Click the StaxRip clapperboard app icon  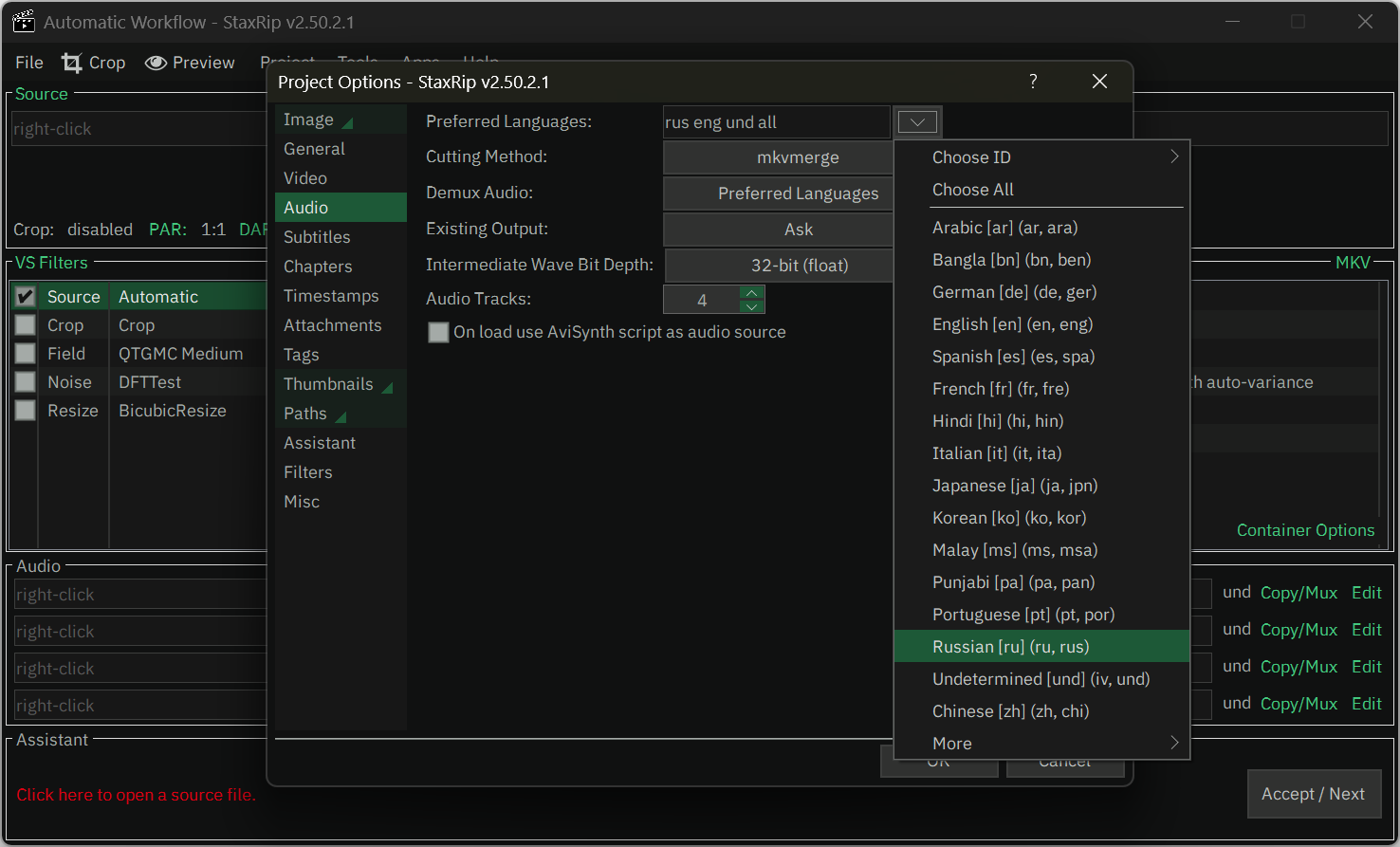coord(23,22)
